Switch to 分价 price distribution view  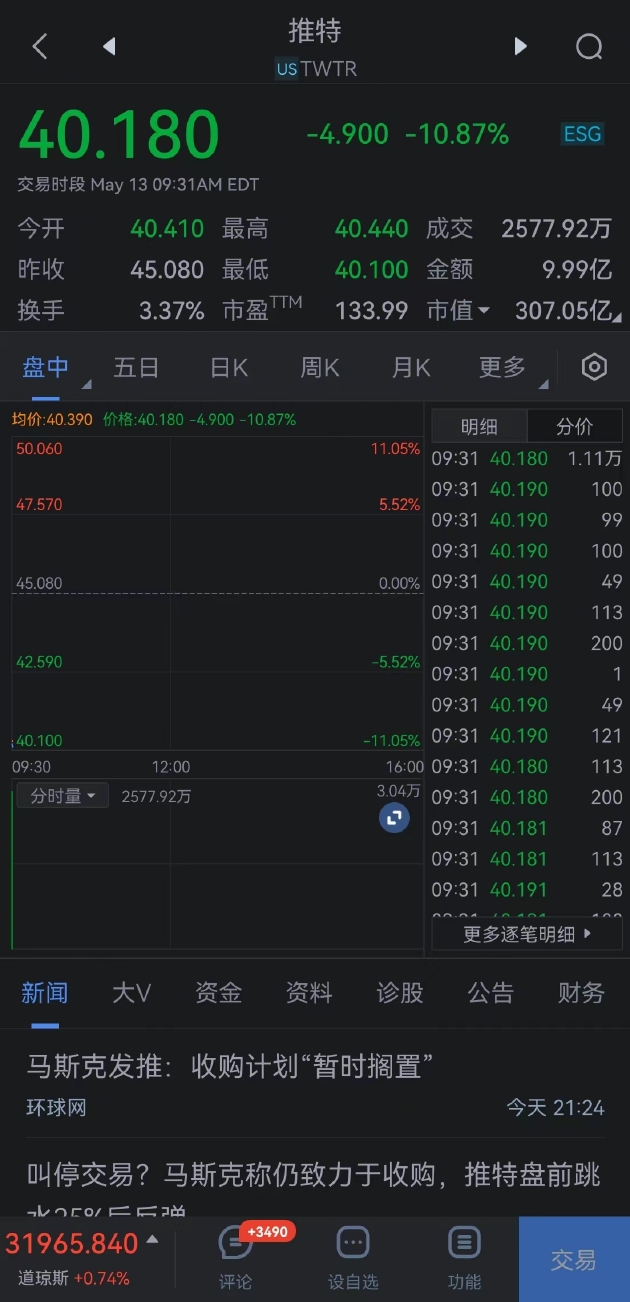[574, 427]
